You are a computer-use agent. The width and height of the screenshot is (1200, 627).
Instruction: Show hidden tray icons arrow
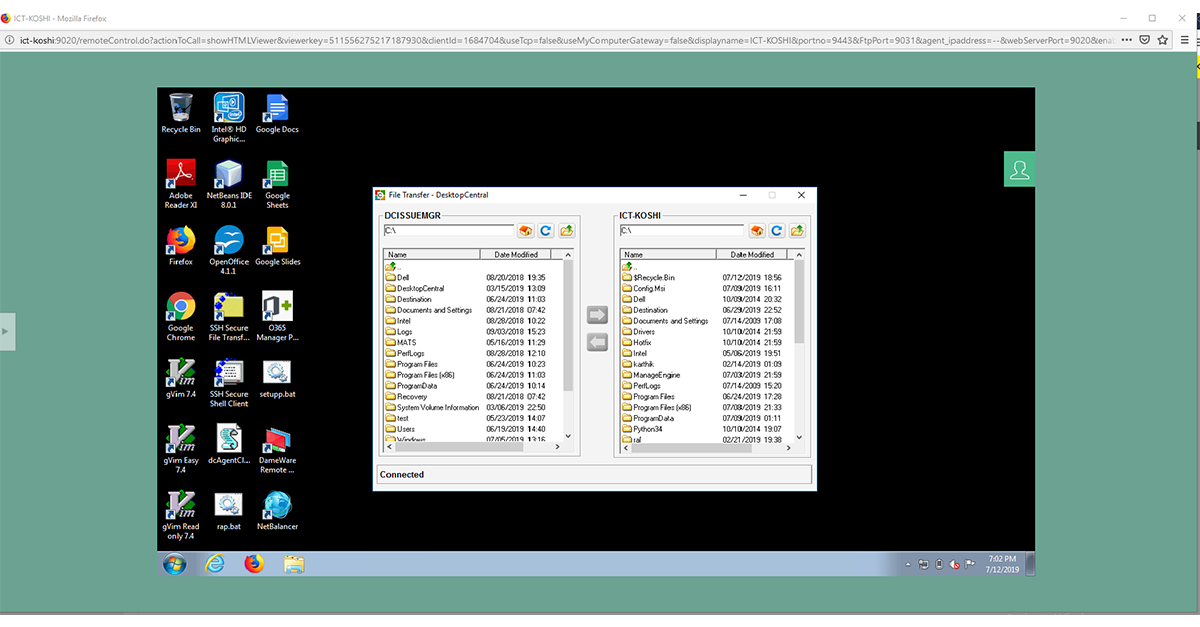(x=907, y=565)
